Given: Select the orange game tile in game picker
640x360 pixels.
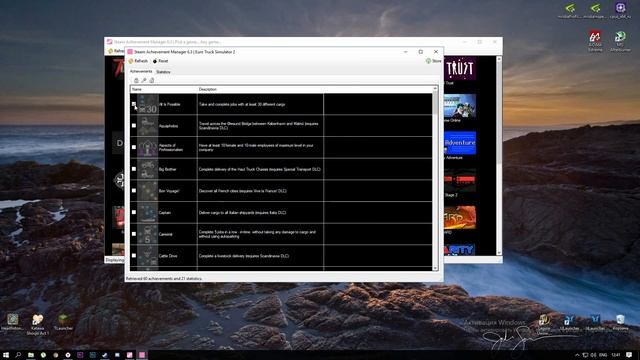Looking at the screenshot, I should (460, 217).
